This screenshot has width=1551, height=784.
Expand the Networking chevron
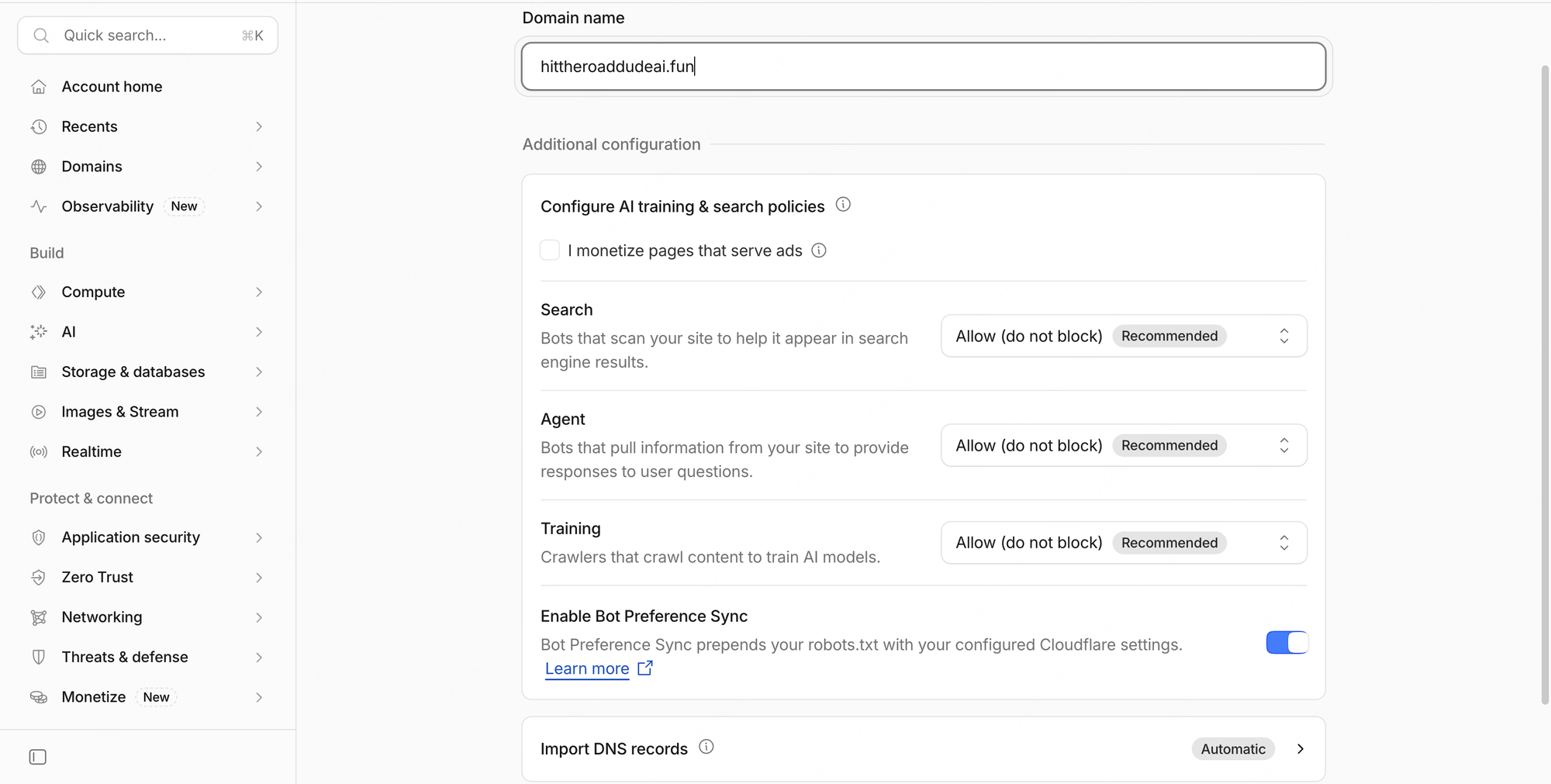pos(259,617)
